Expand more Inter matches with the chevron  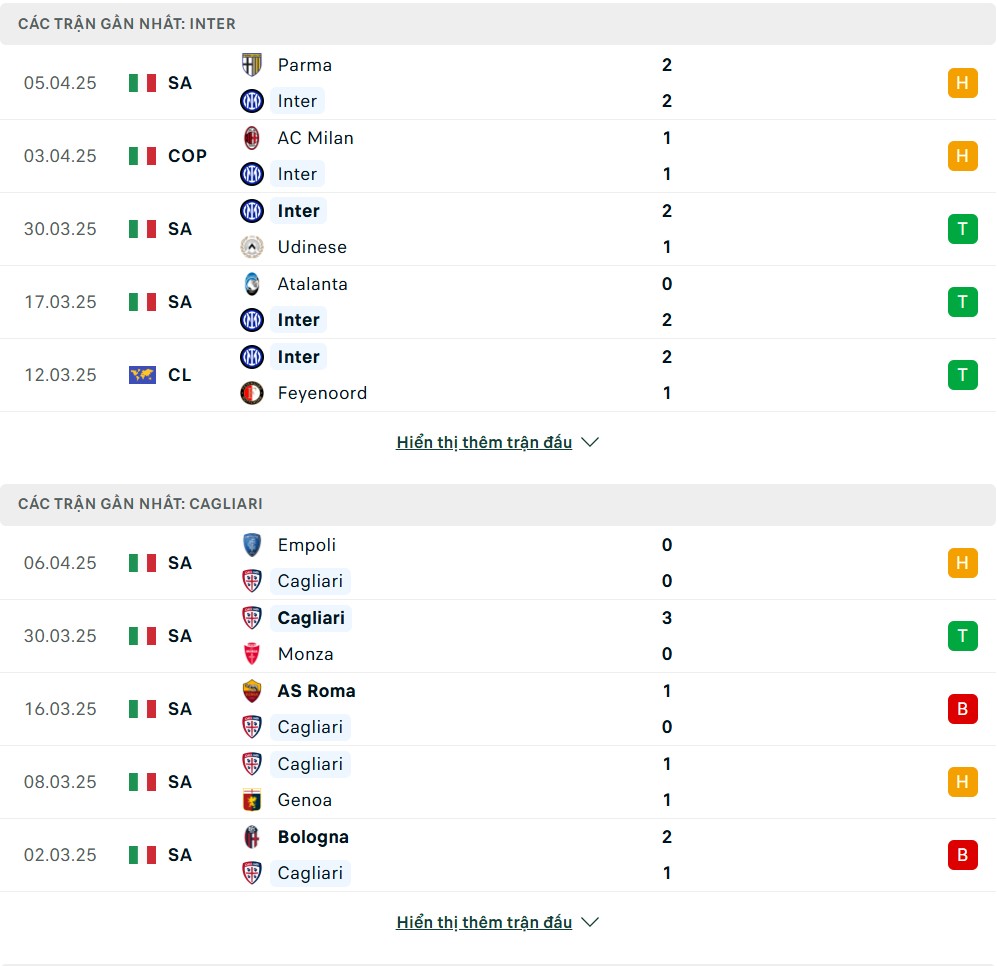pyautogui.click(x=590, y=442)
